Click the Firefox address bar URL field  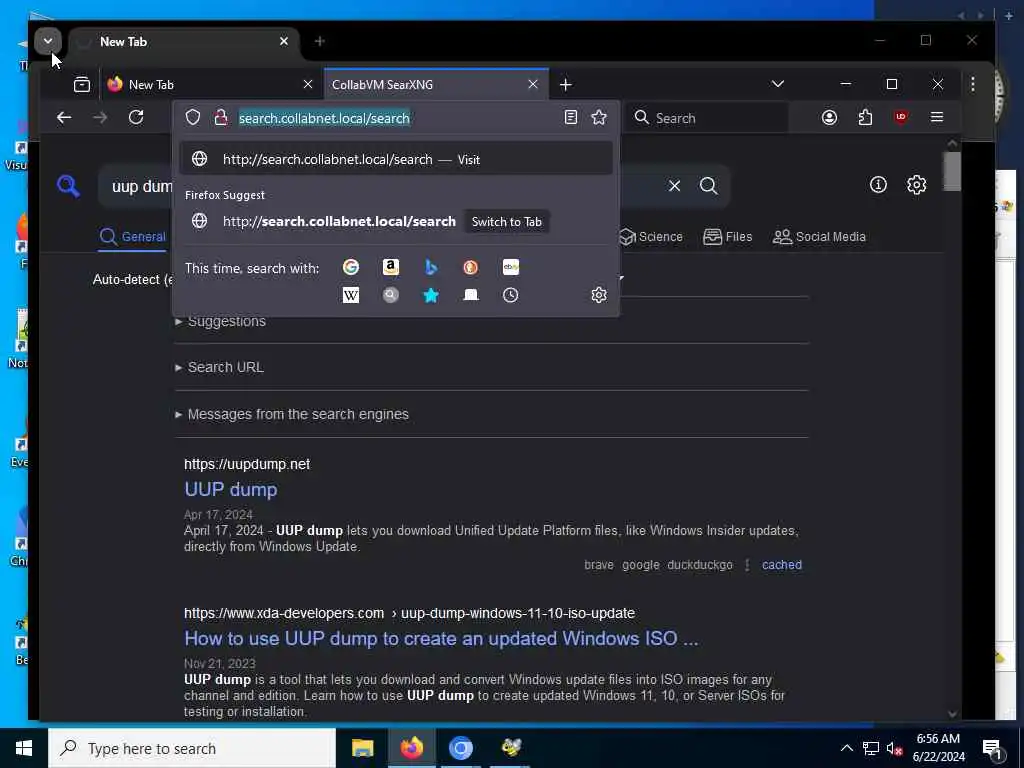[x=398, y=118]
